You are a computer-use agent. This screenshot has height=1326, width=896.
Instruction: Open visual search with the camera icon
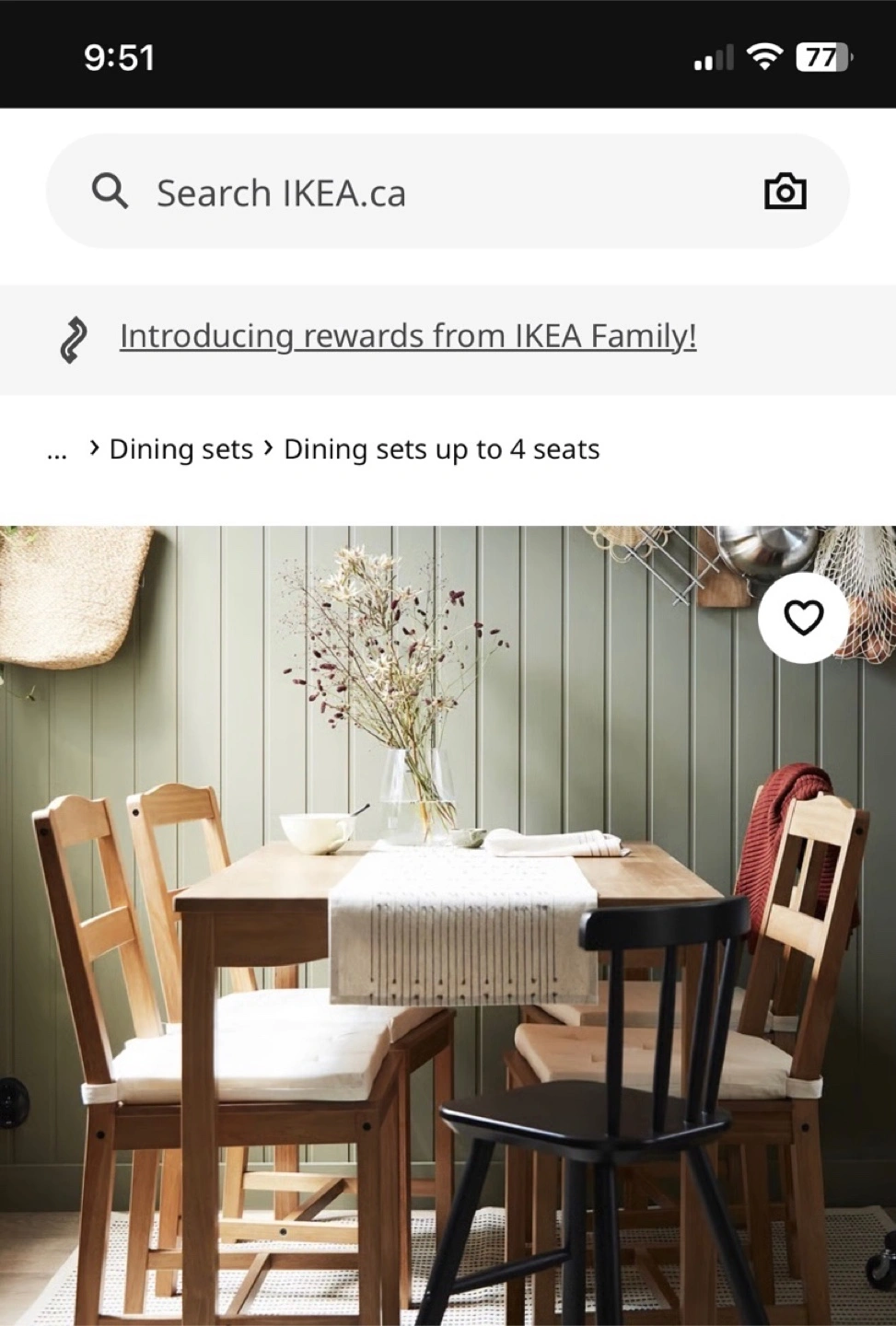tap(785, 192)
